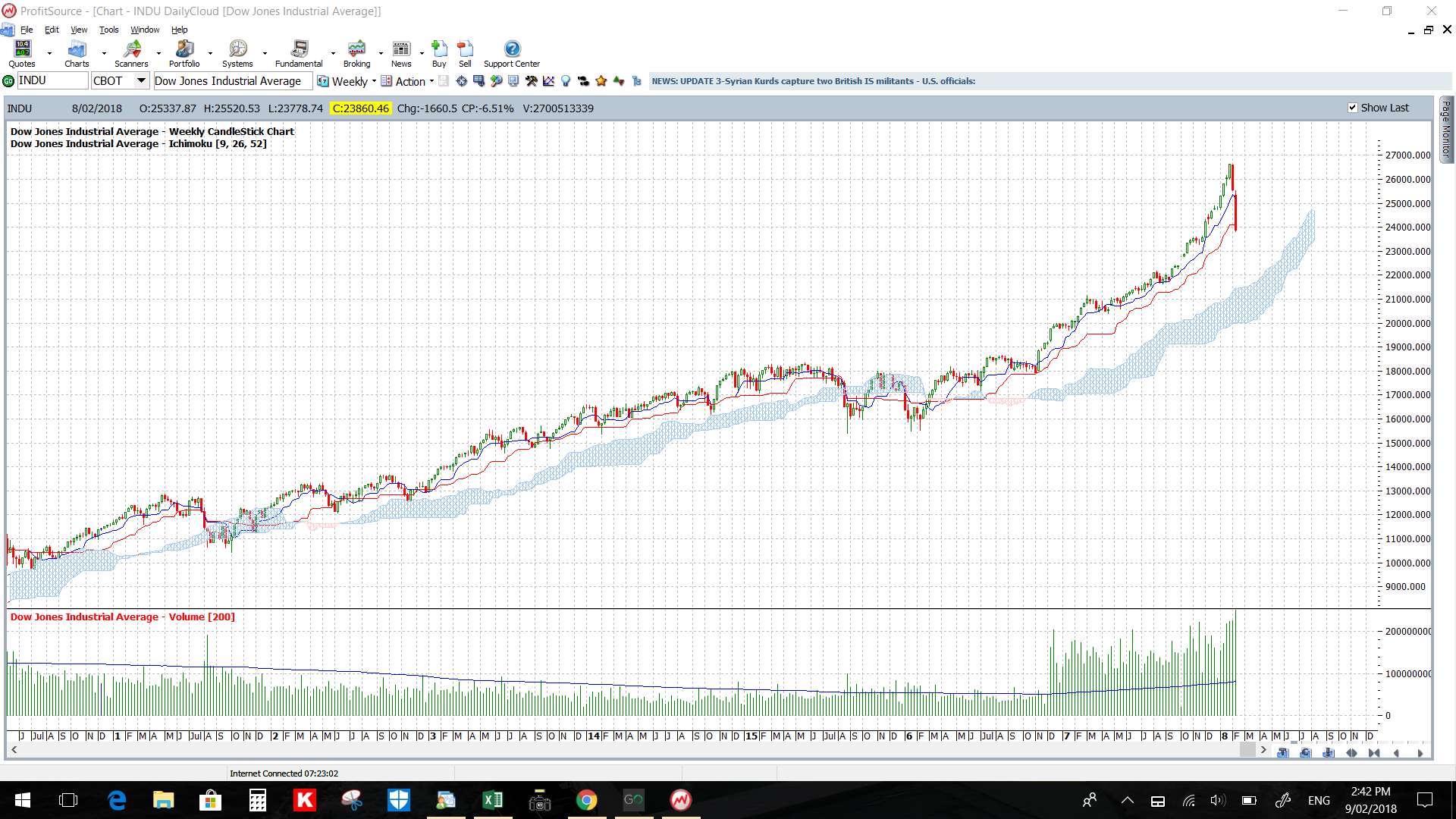
Task: Click the chart scrollbar left arrow
Action: [14, 750]
